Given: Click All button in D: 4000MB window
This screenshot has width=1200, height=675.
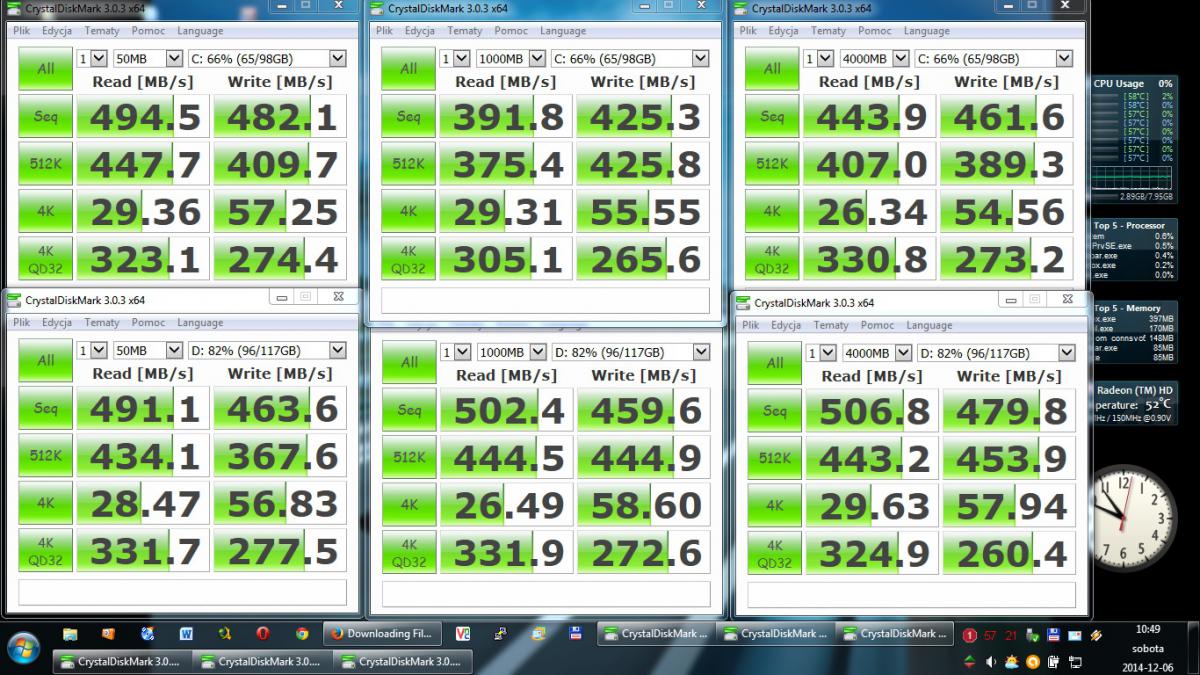Looking at the screenshot, I should pyautogui.click(x=774, y=363).
